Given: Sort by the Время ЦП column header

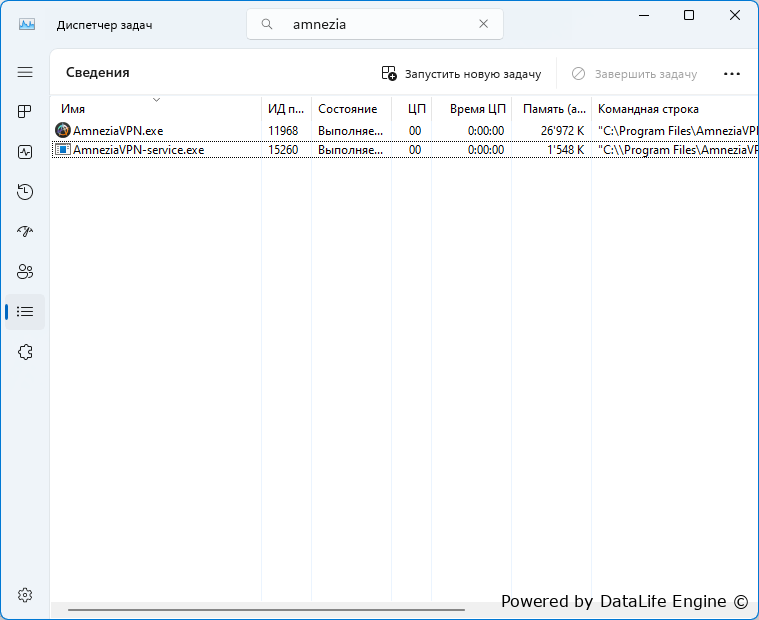Looking at the screenshot, I should point(471,109).
